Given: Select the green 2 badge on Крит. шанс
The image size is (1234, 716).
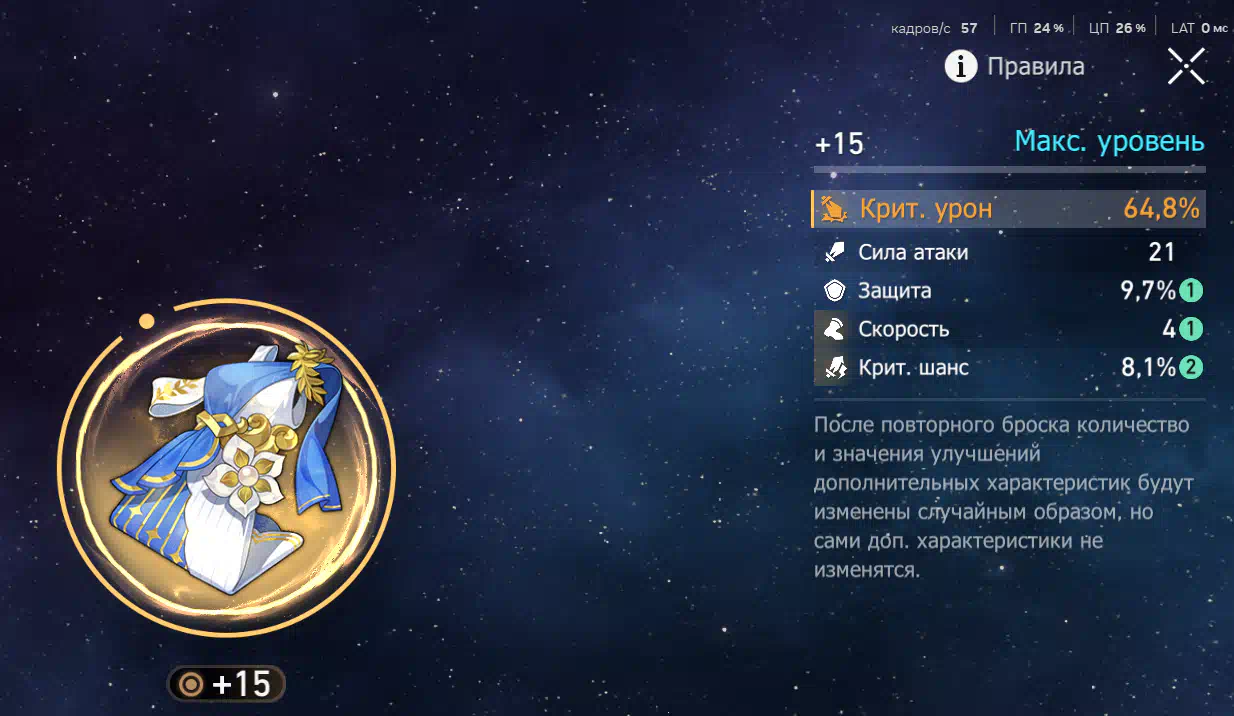Looking at the screenshot, I should (1190, 368).
